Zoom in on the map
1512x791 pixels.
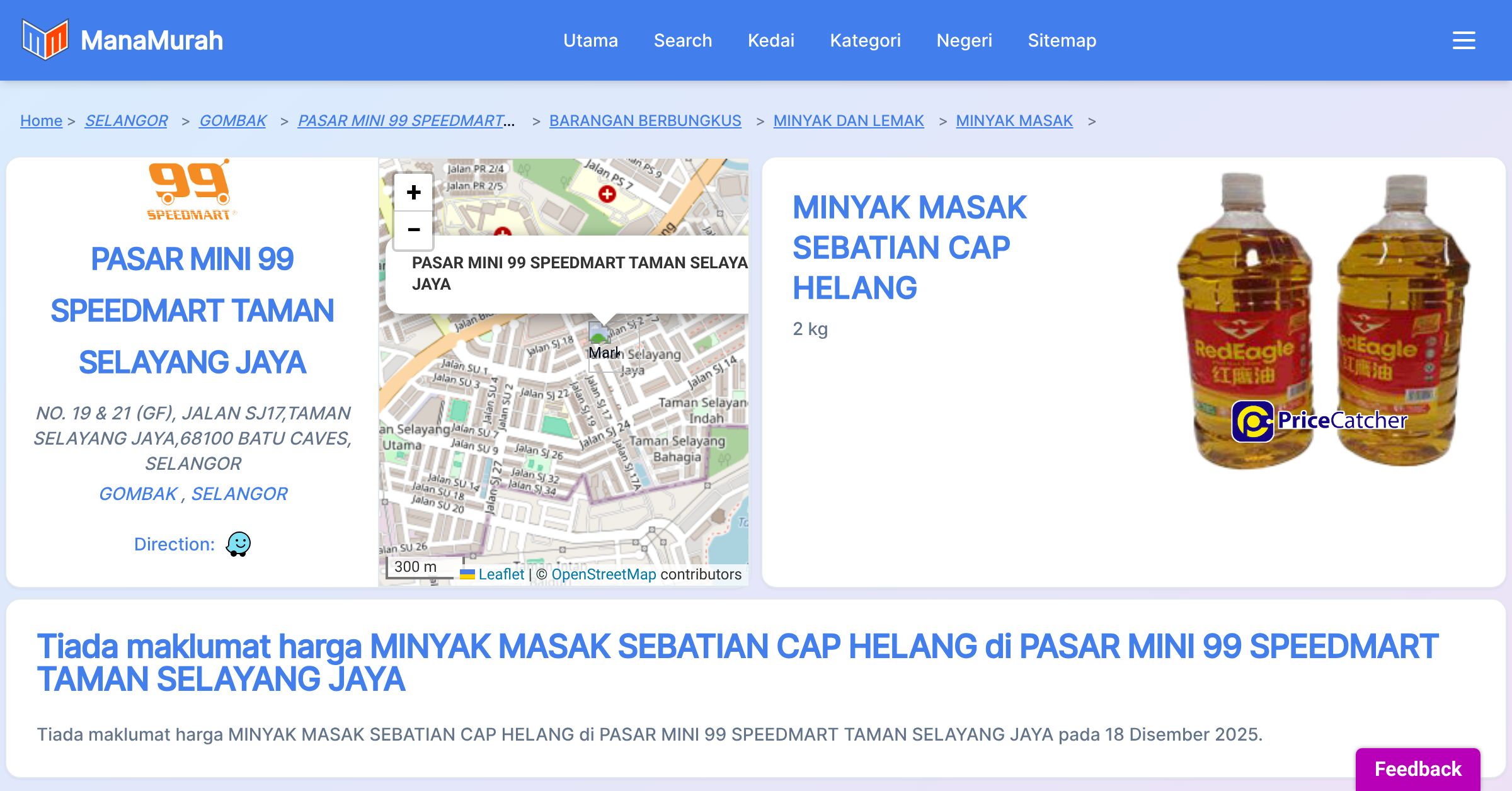[413, 193]
